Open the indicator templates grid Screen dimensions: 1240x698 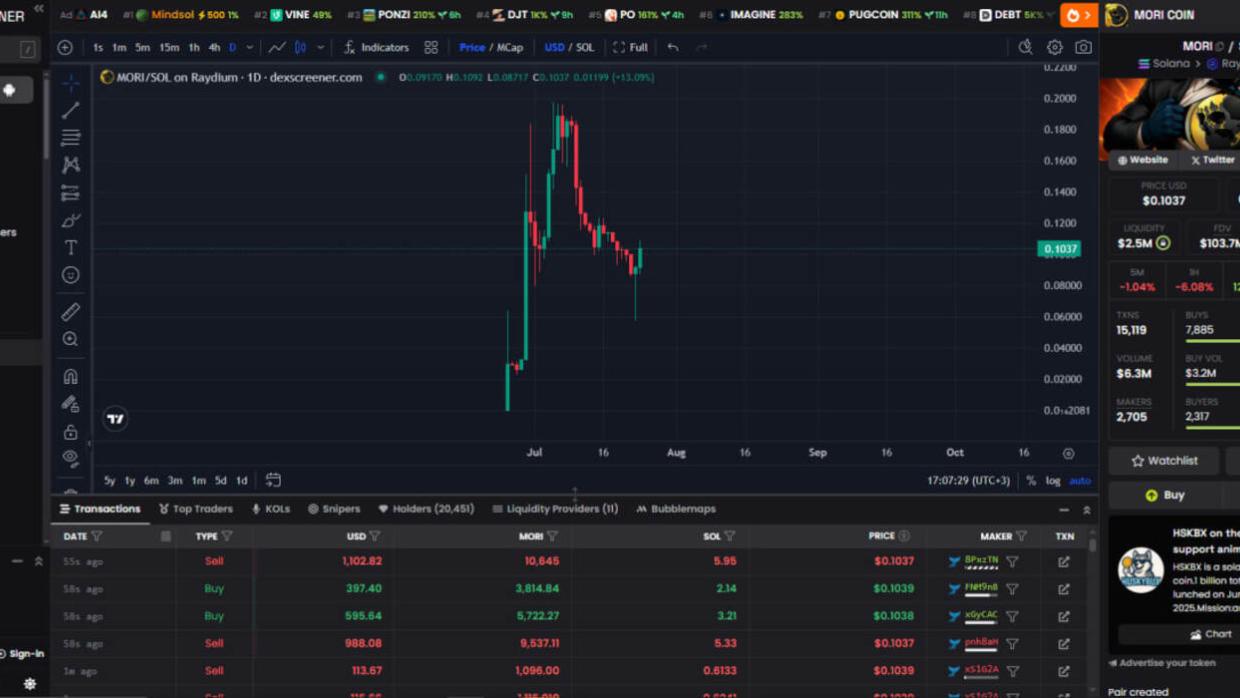click(431, 47)
